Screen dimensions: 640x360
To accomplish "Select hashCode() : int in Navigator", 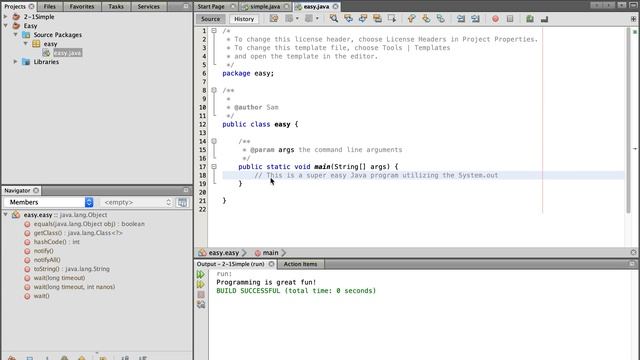I will tap(56, 242).
